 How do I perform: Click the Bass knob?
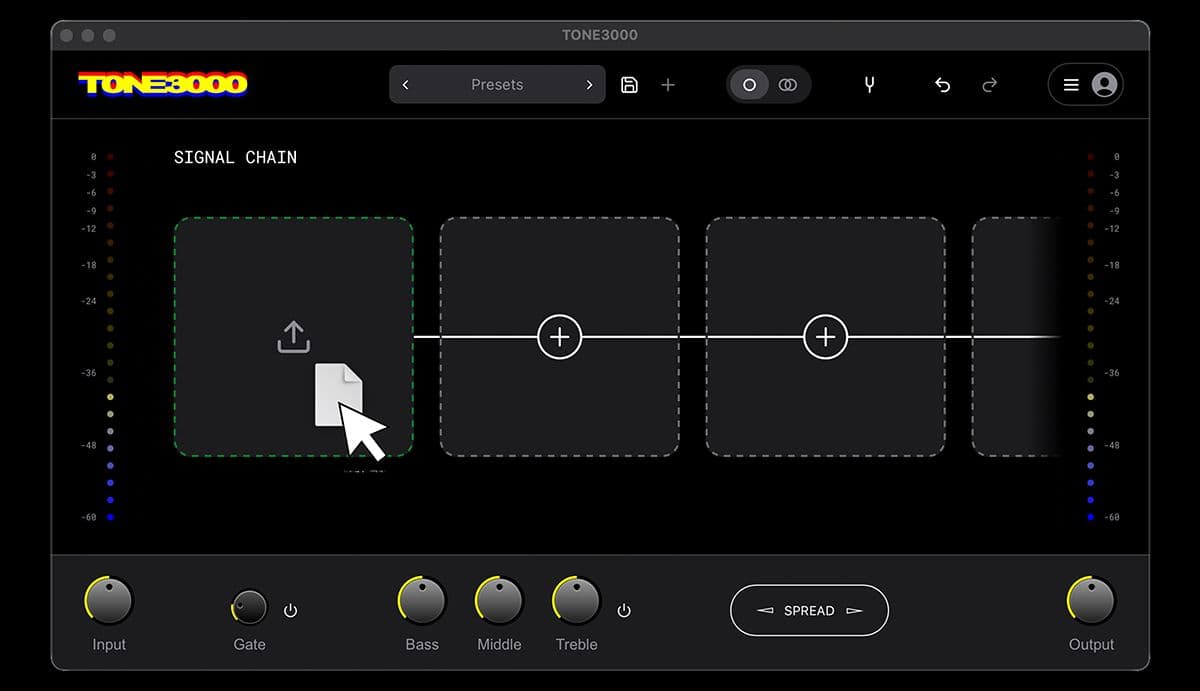click(x=422, y=601)
